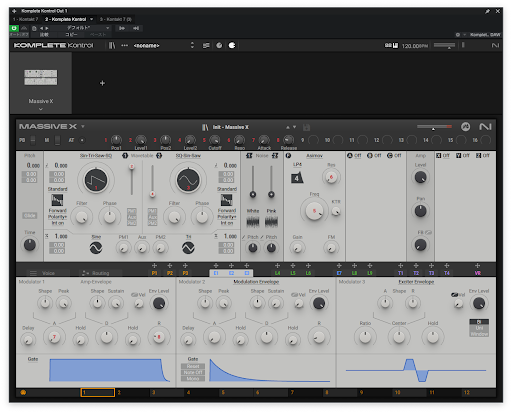The width and height of the screenshot is (512, 413).
Task: Open the Massive X preset browser icon
Action: [205, 127]
